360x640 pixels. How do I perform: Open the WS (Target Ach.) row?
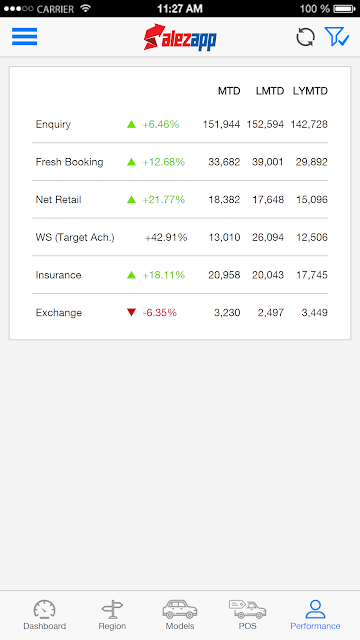click(x=180, y=237)
